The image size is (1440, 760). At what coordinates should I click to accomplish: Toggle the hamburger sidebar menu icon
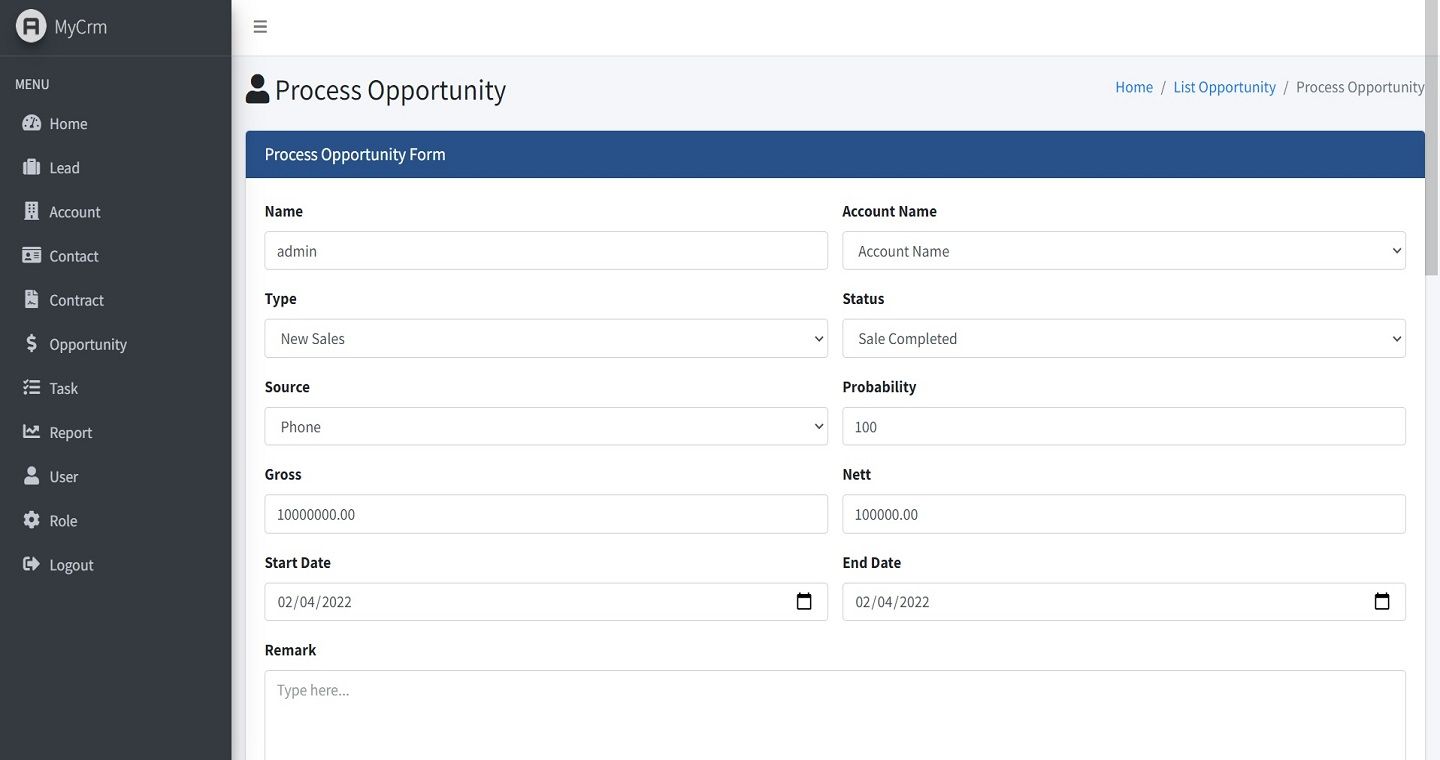pyautogui.click(x=260, y=27)
